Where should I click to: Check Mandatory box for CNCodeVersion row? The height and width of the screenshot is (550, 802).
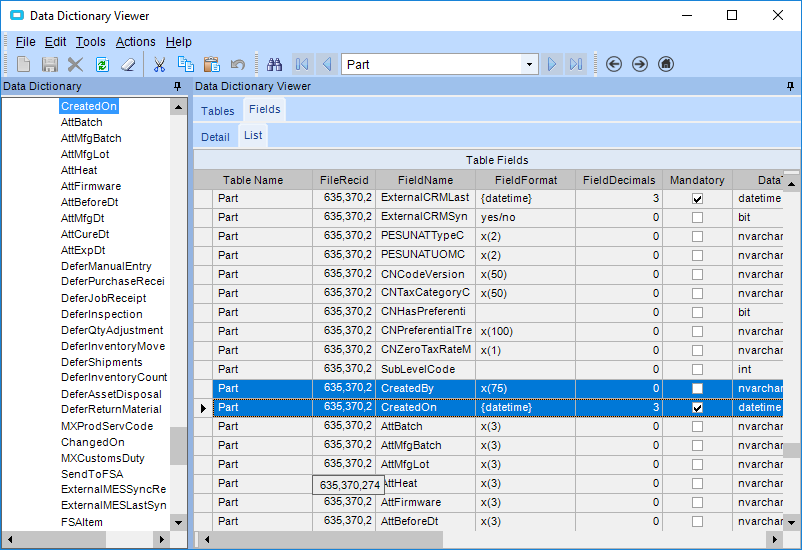[697, 275]
